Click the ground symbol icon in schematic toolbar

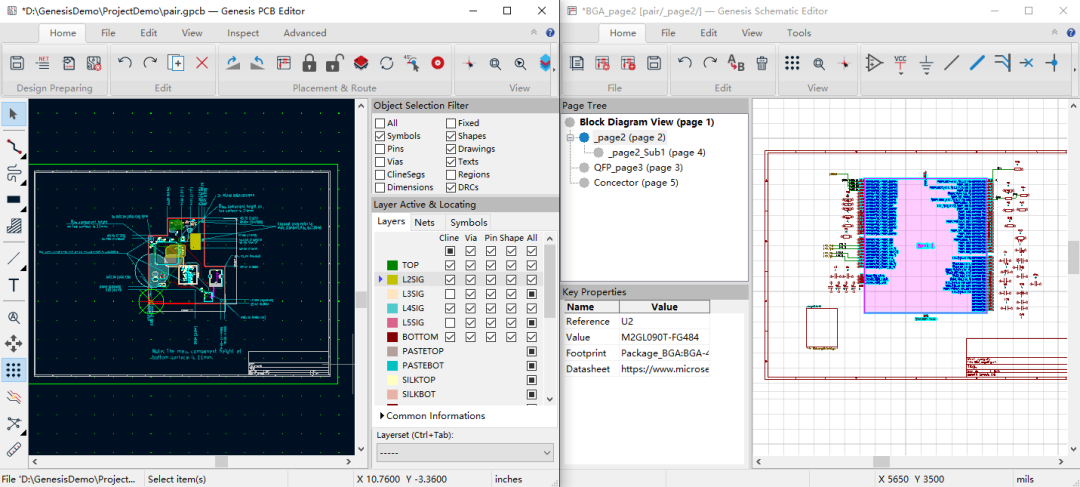point(926,63)
